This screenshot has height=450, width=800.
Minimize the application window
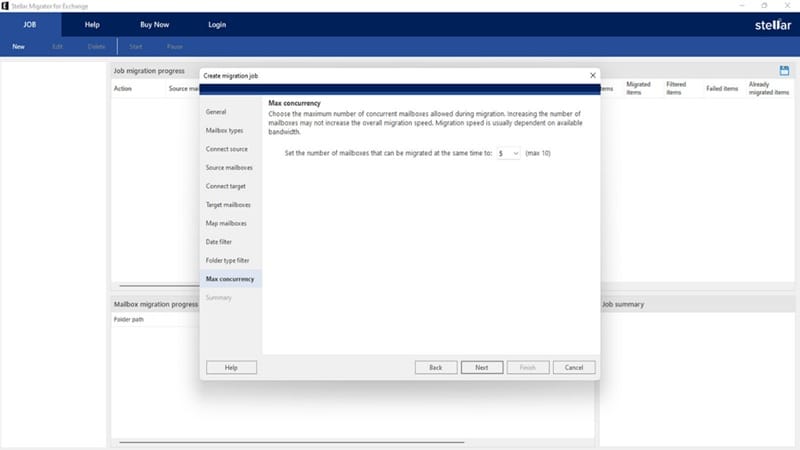741,6
